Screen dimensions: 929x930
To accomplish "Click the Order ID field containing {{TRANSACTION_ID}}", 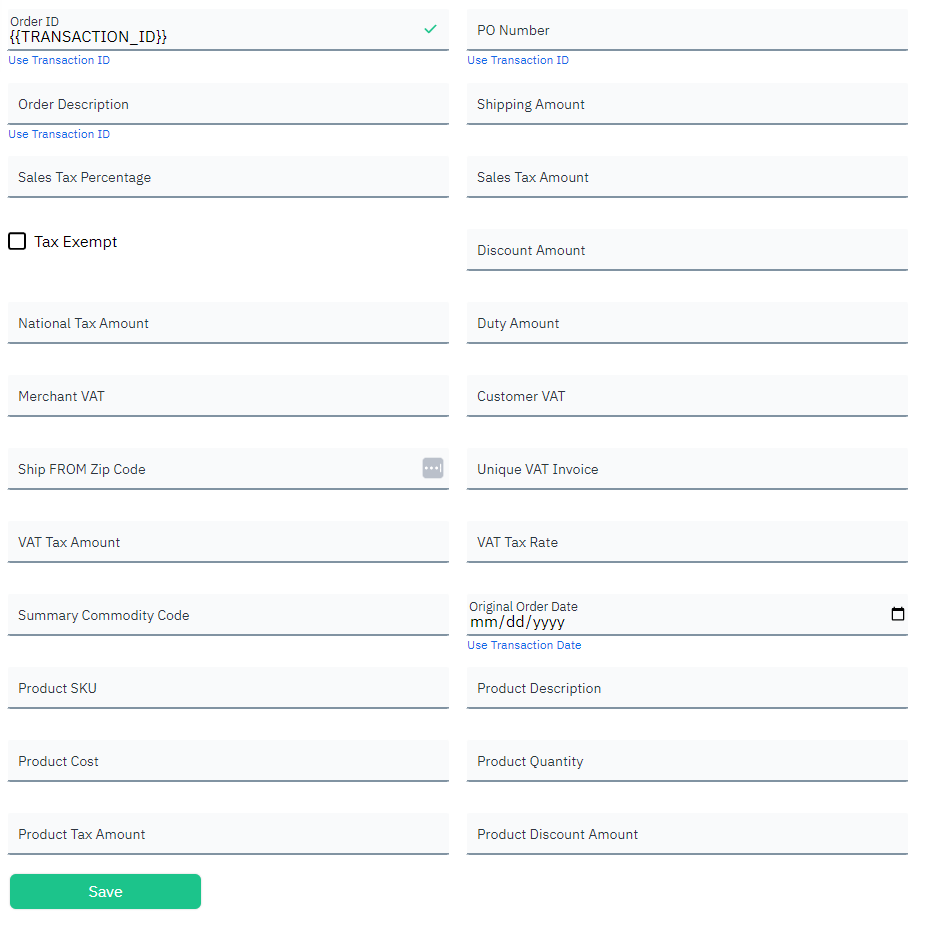I will tap(228, 30).
